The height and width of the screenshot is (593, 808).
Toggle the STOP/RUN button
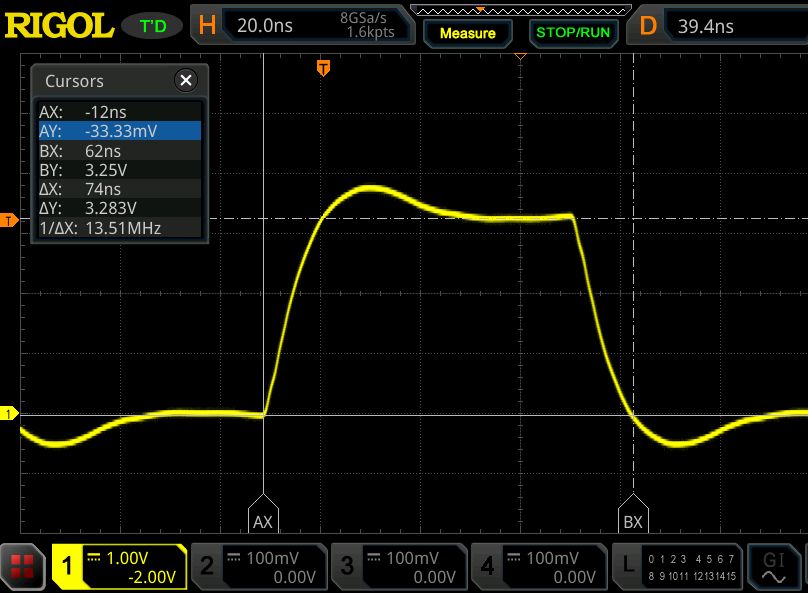(573, 32)
